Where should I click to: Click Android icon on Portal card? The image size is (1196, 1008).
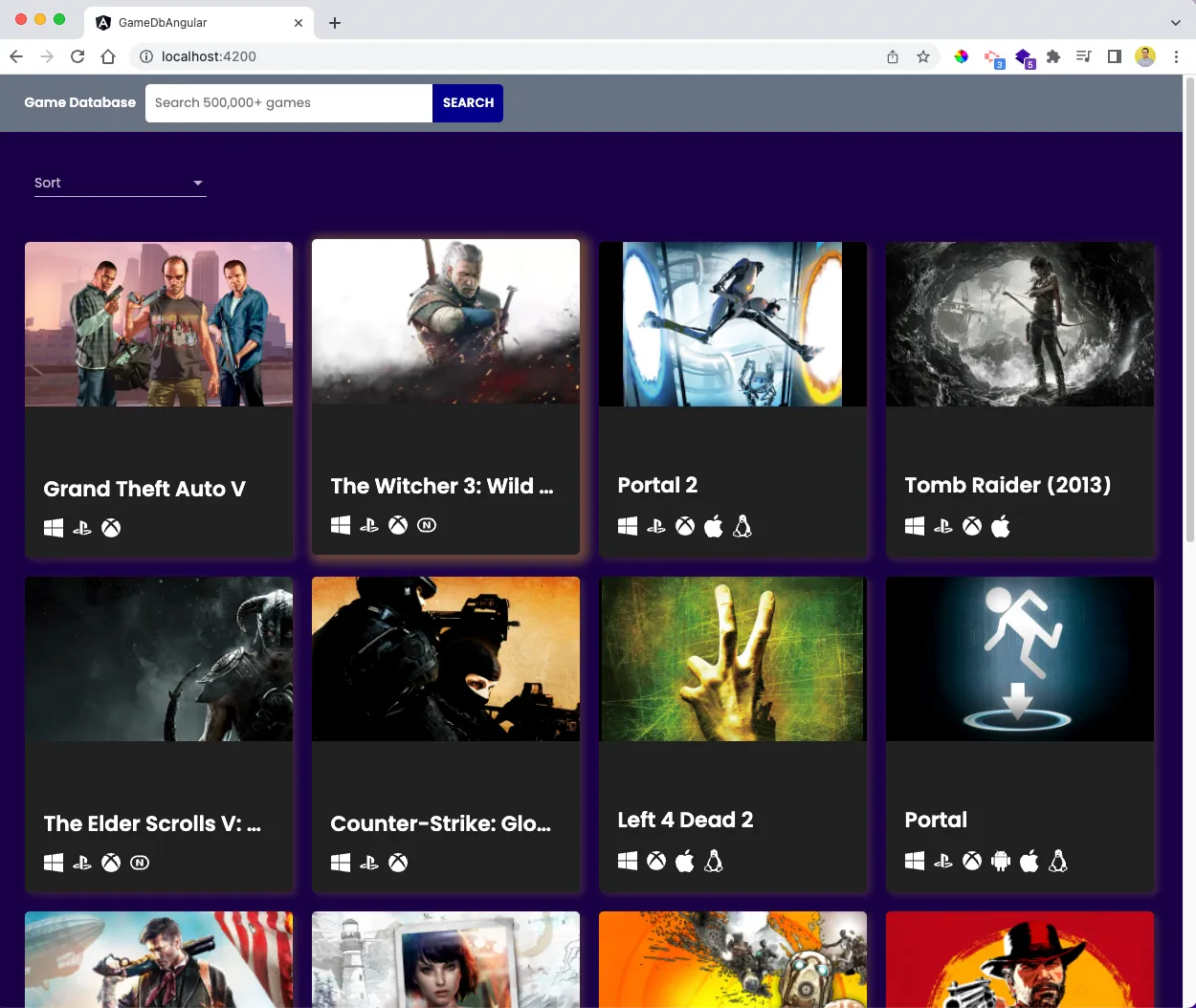[x=1001, y=861]
